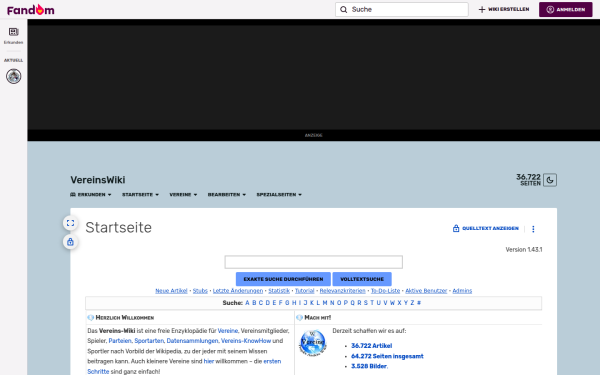
Task: Click the 'hier' link in welcome text
Action: [x=209, y=361]
